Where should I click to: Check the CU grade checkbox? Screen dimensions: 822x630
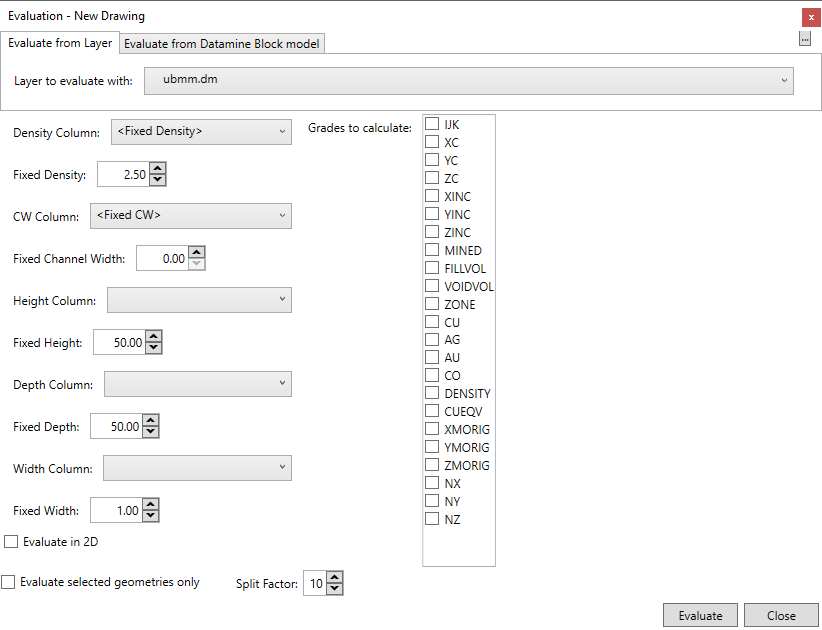[x=433, y=322]
